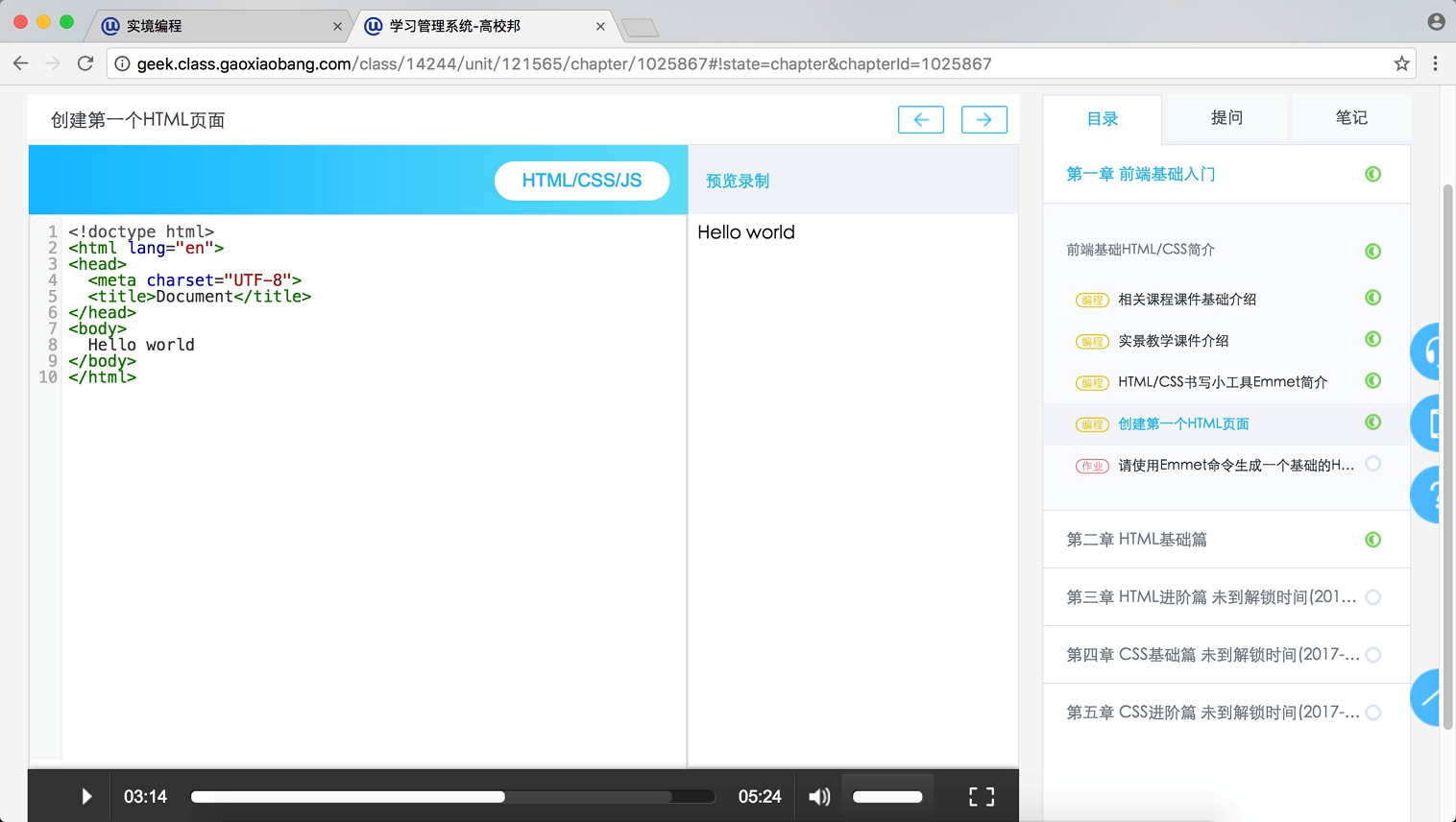The image size is (1456, 822).
Task: Close the 实境编程 tab
Action: (x=337, y=27)
